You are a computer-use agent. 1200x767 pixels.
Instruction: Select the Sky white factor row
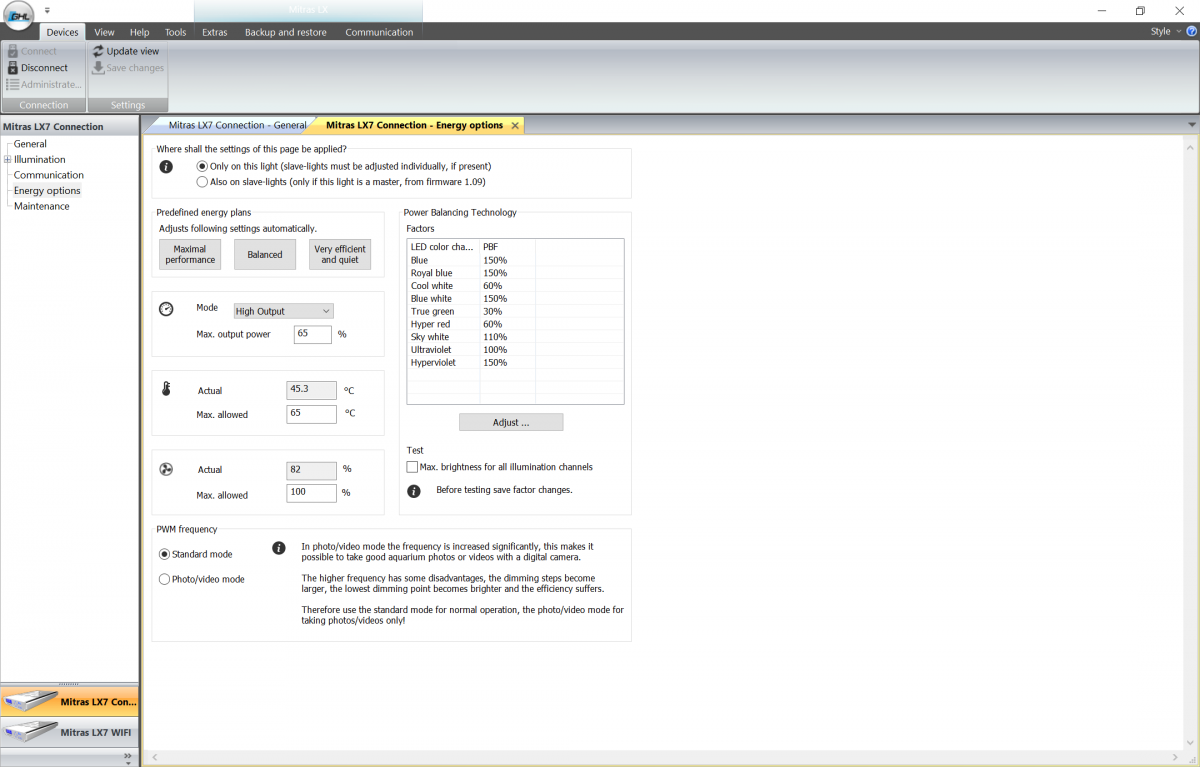point(515,337)
